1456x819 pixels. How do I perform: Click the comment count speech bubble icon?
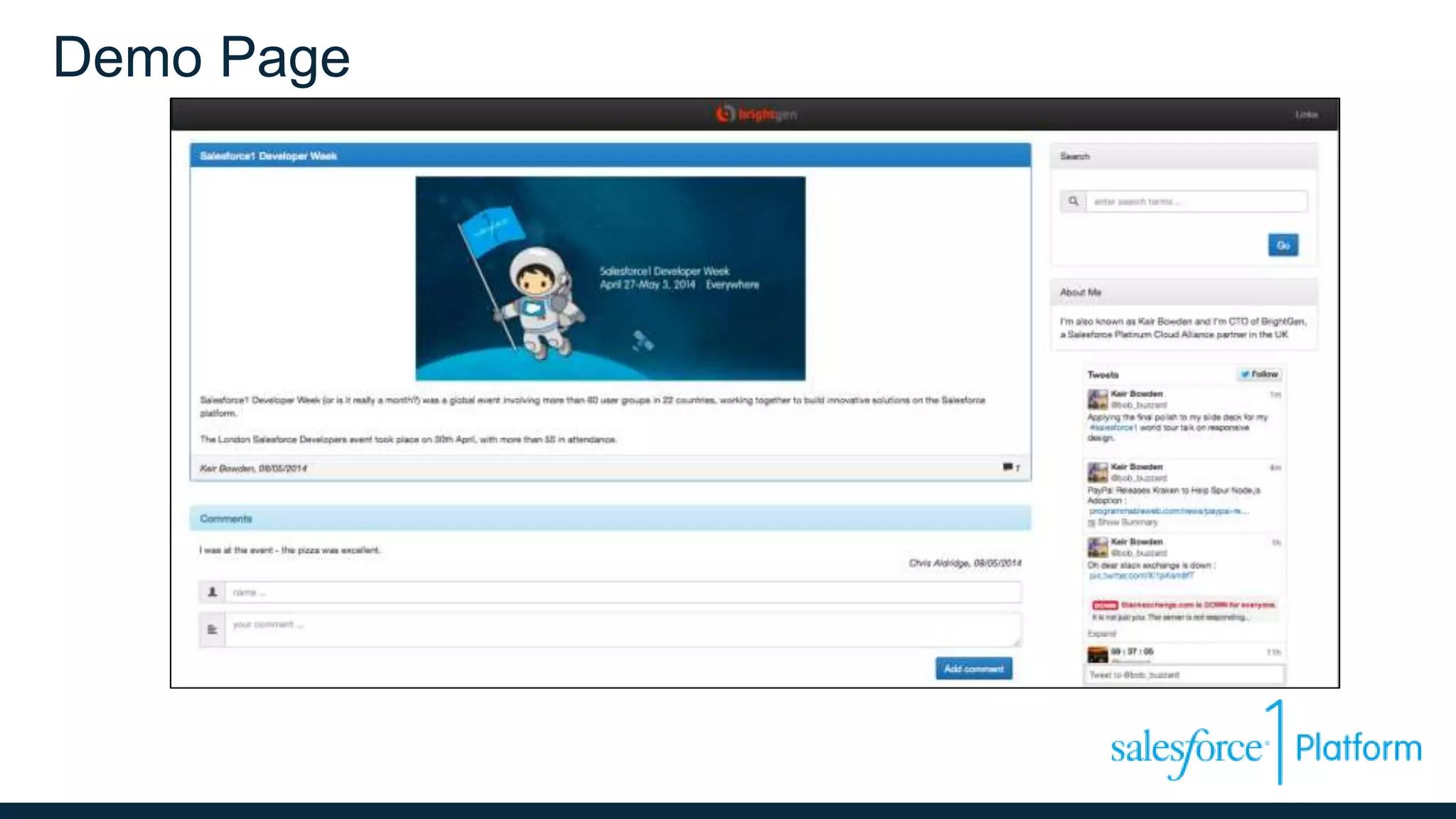tap(1008, 467)
